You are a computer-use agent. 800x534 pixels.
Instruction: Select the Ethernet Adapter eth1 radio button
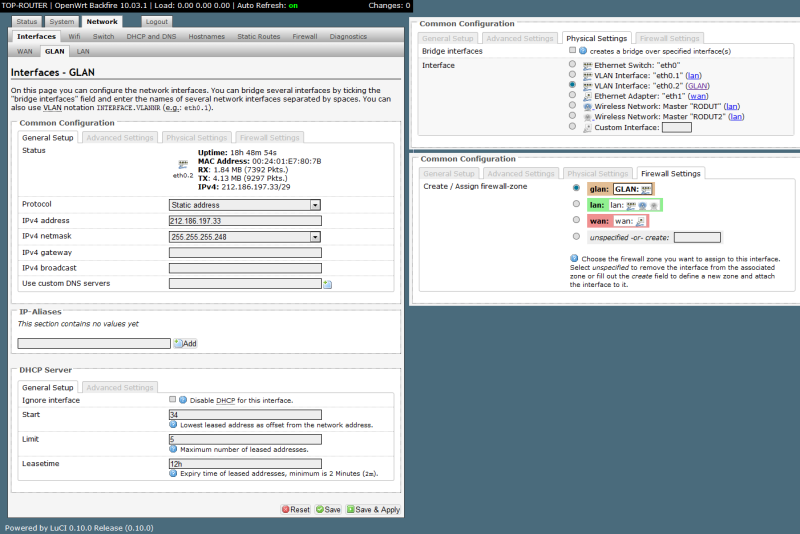click(x=572, y=96)
